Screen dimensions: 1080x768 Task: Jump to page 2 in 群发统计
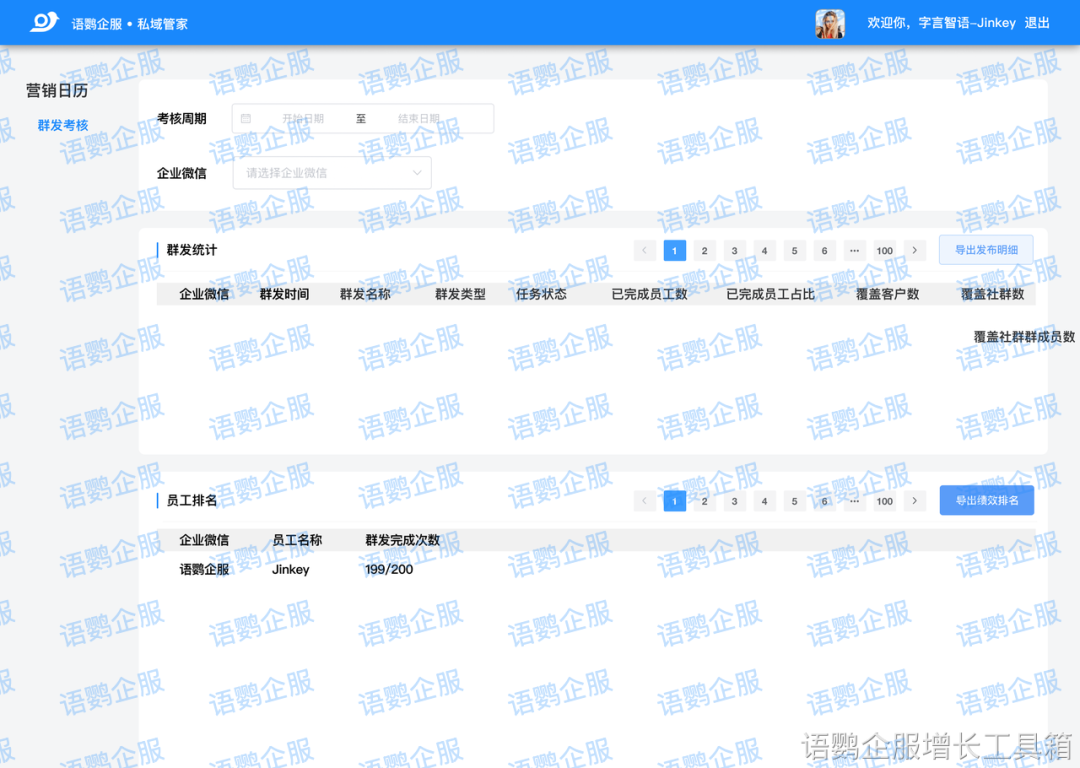(704, 250)
